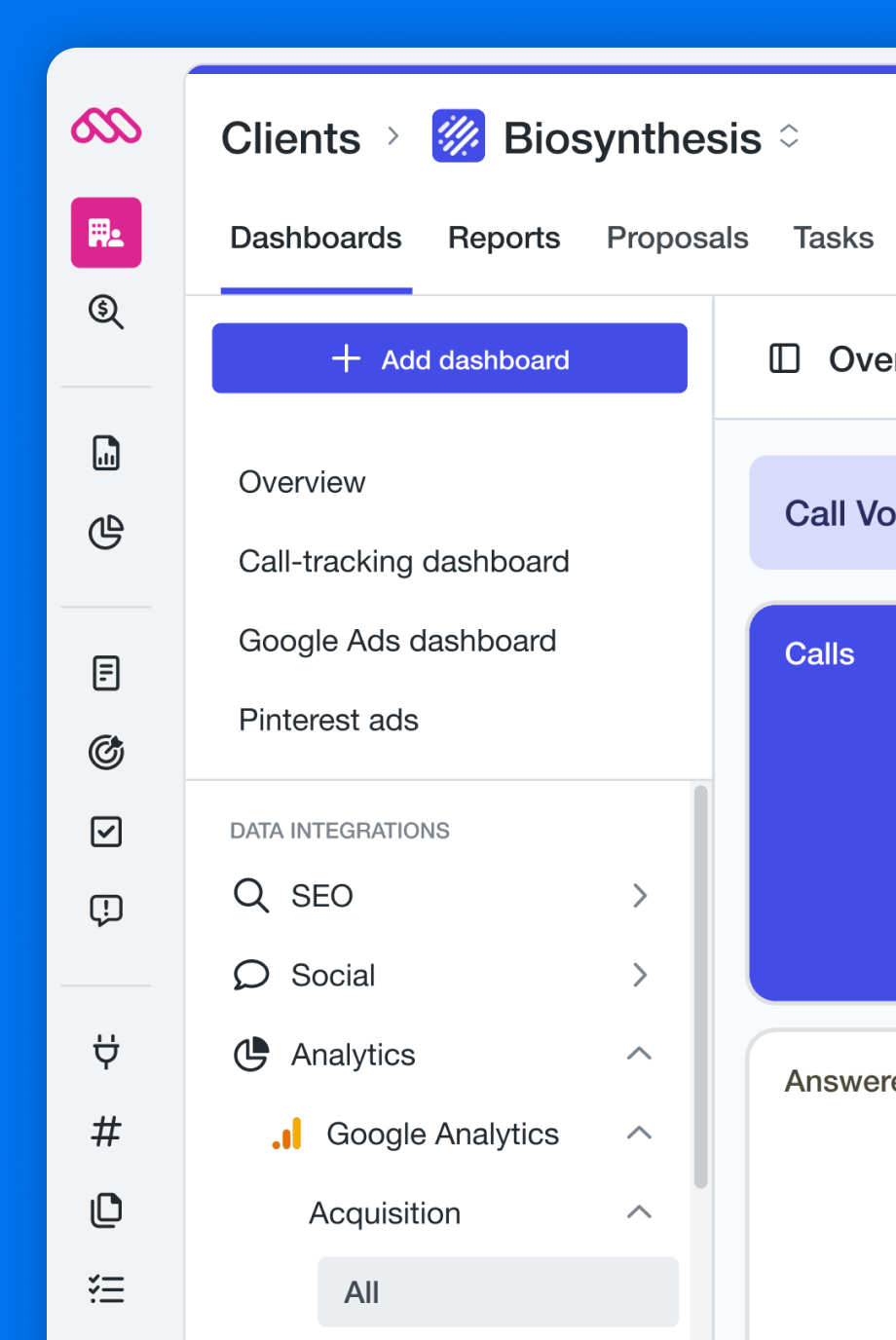Click the clients building icon in sidebar

(106, 233)
